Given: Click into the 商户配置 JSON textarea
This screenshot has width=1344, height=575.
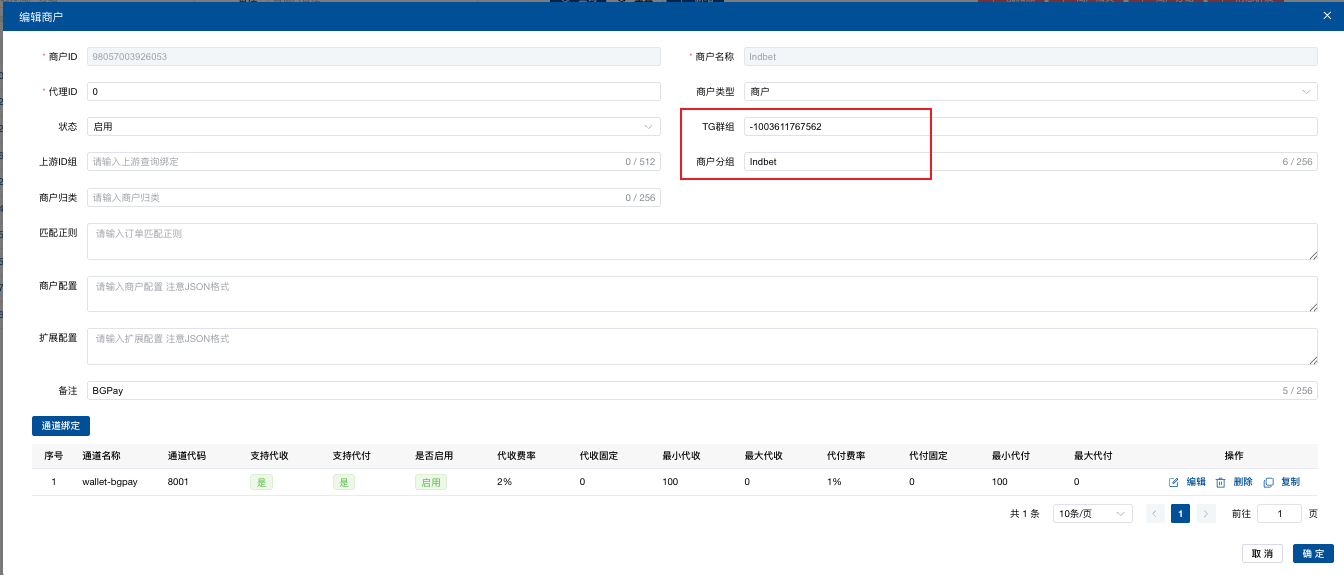Looking at the screenshot, I should [702, 294].
